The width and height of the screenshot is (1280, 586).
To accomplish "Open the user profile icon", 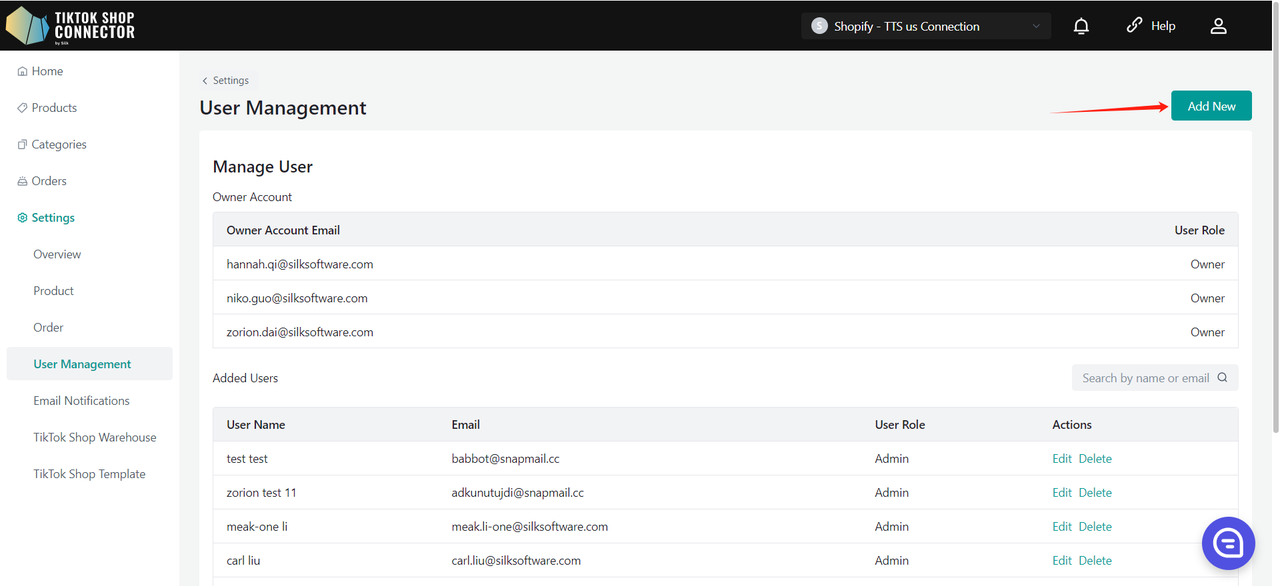I will click(1218, 26).
